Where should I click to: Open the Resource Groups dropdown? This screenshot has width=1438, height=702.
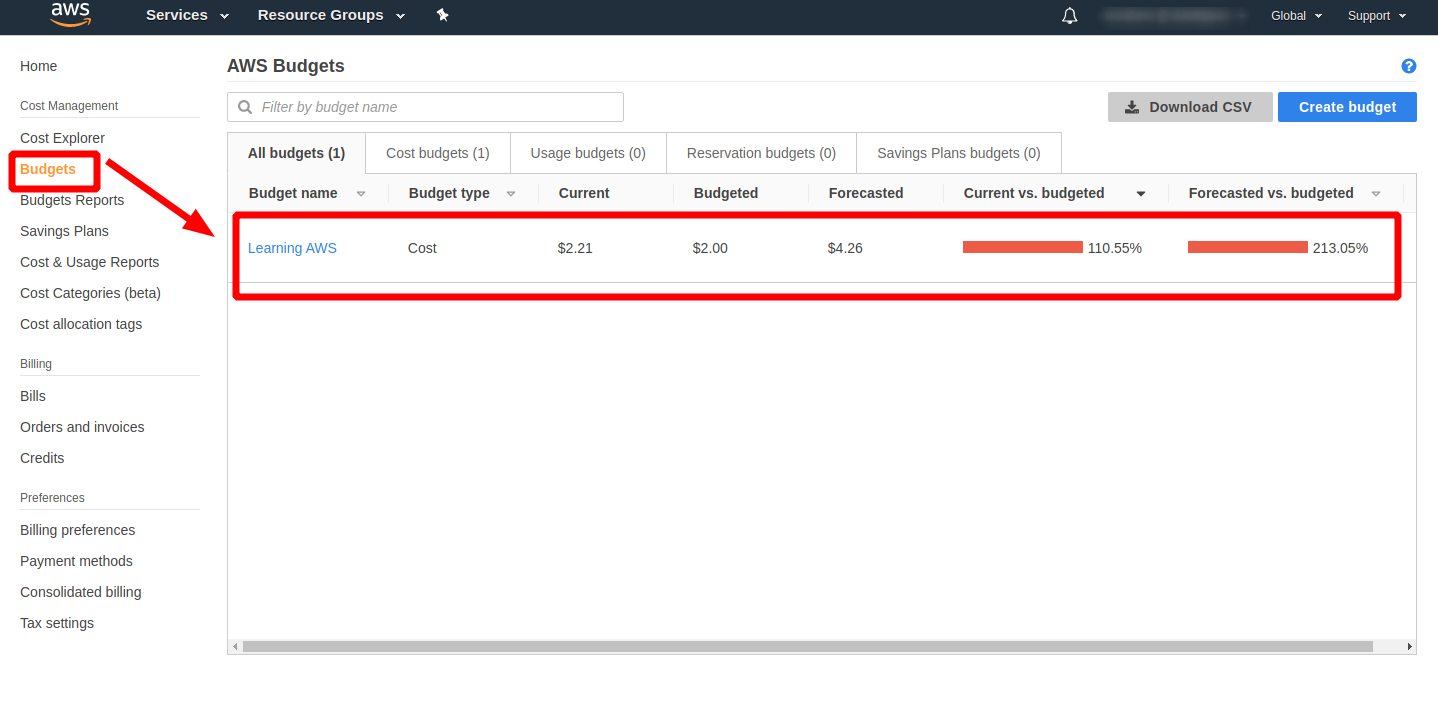click(331, 15)
